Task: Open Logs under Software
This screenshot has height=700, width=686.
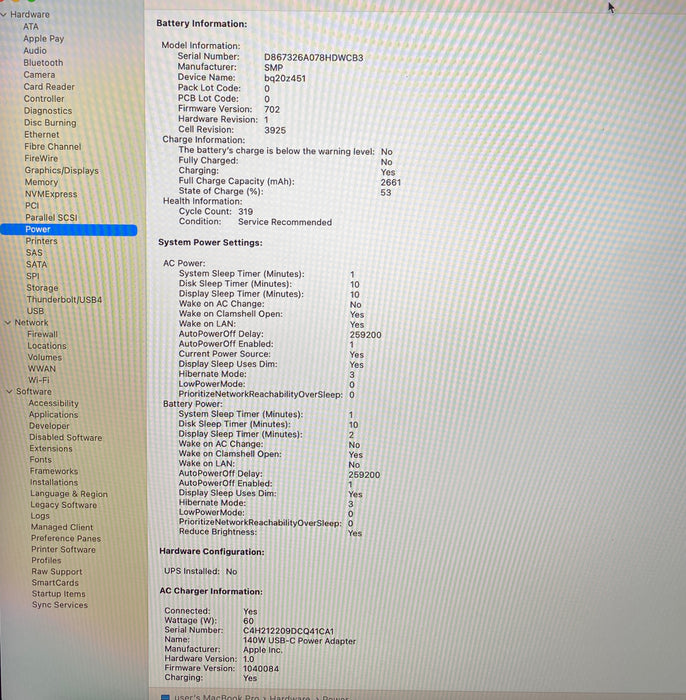Action: [x=40, y=516]
